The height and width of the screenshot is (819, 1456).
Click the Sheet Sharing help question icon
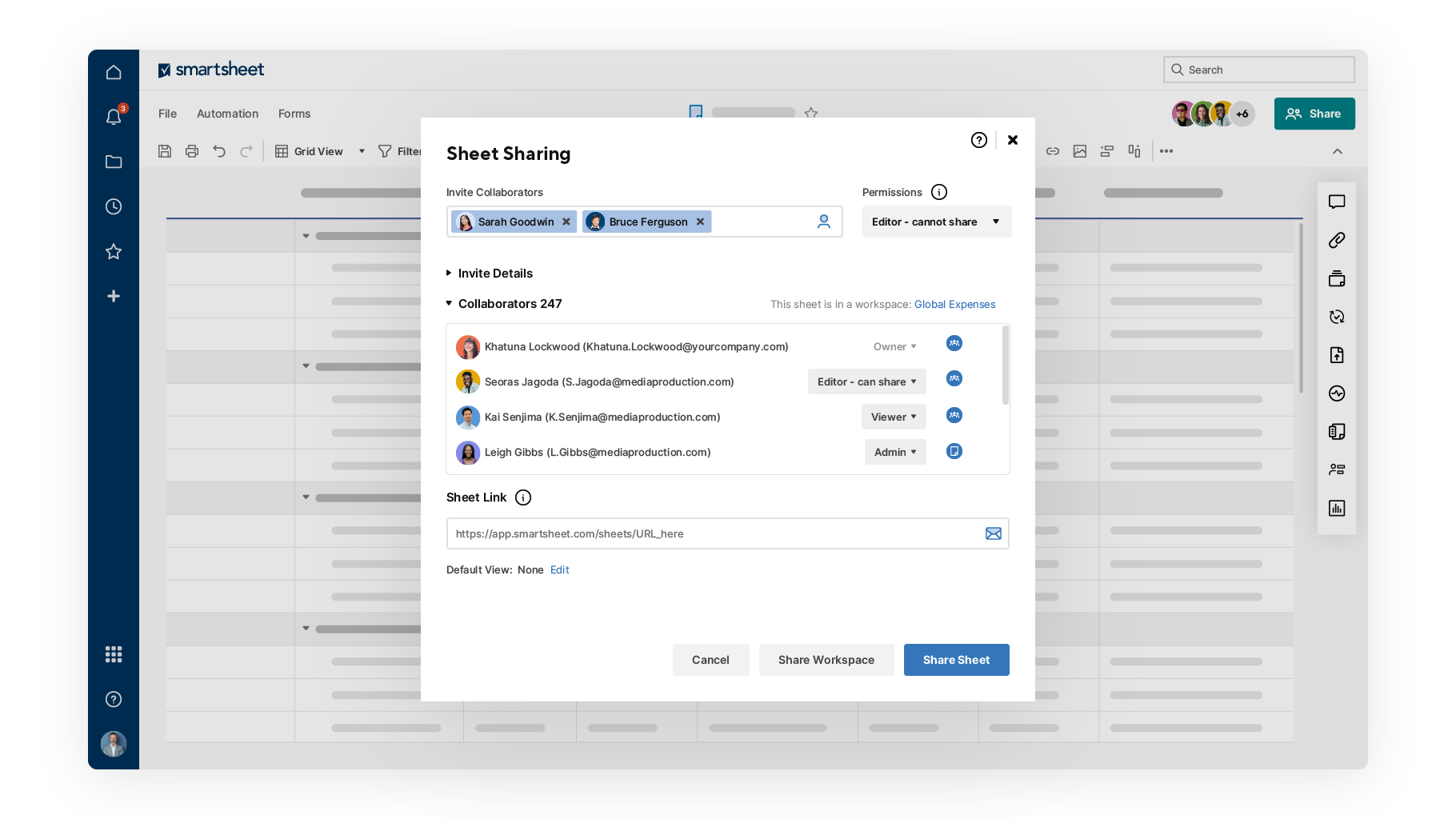(978, 140)
